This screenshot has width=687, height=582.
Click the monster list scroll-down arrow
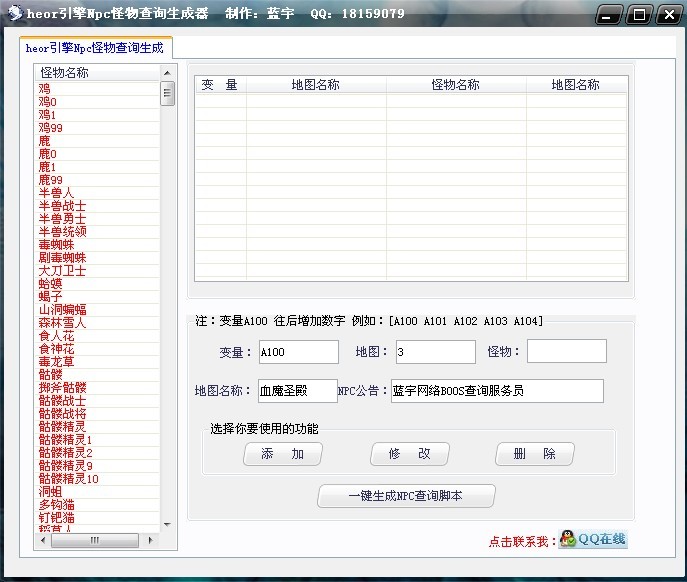(168, 526)
